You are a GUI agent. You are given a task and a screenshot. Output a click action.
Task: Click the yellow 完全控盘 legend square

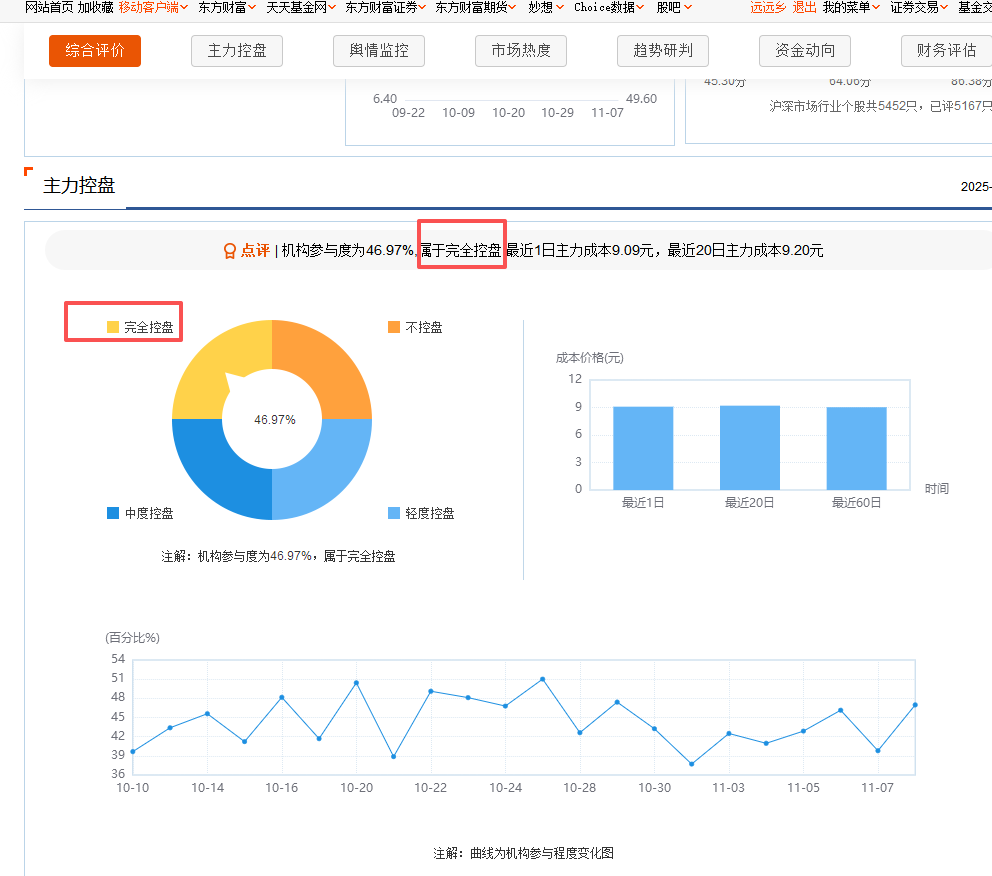113,327
